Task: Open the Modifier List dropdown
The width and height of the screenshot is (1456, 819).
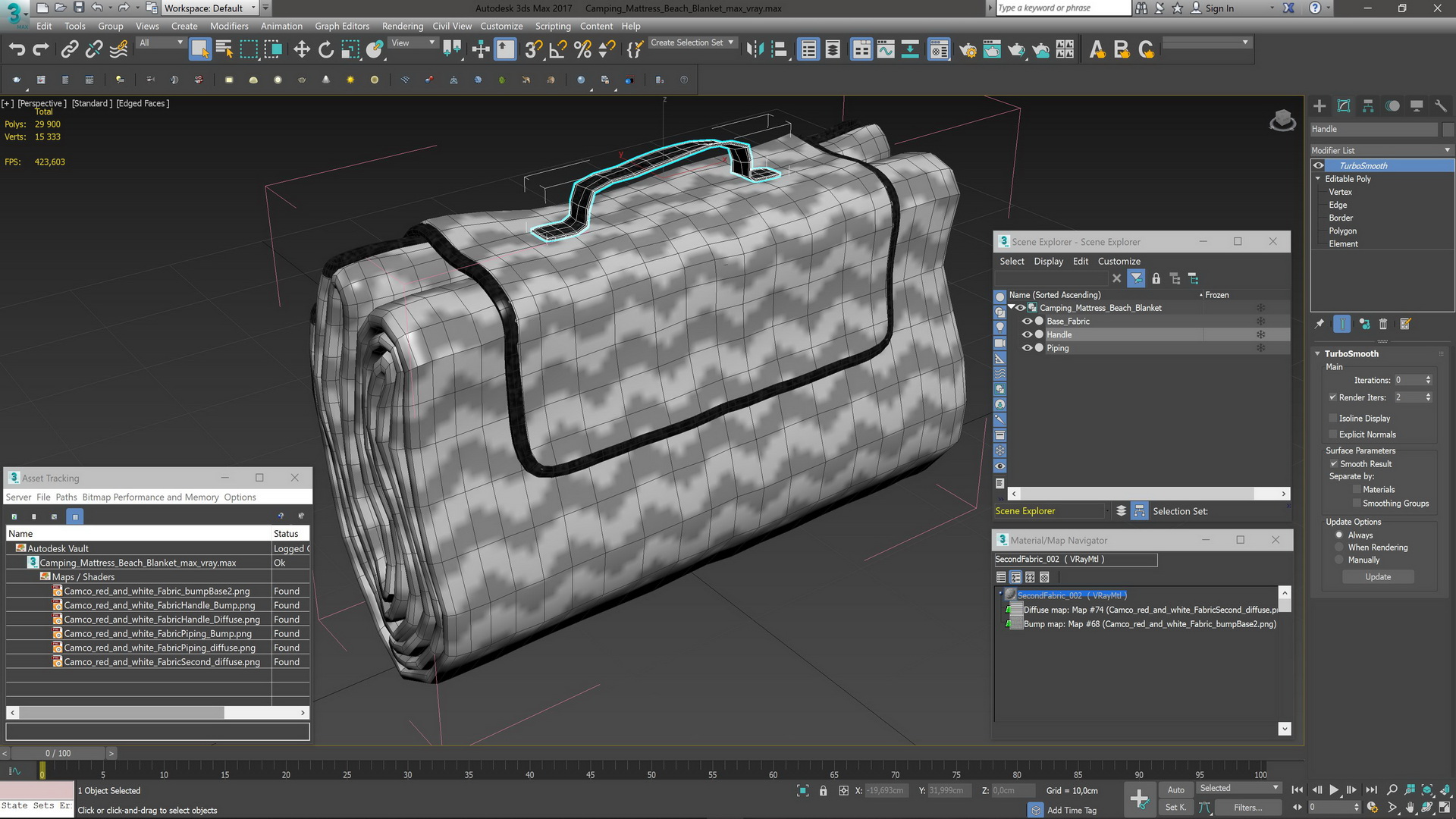Action: [x=1382, y=150]
